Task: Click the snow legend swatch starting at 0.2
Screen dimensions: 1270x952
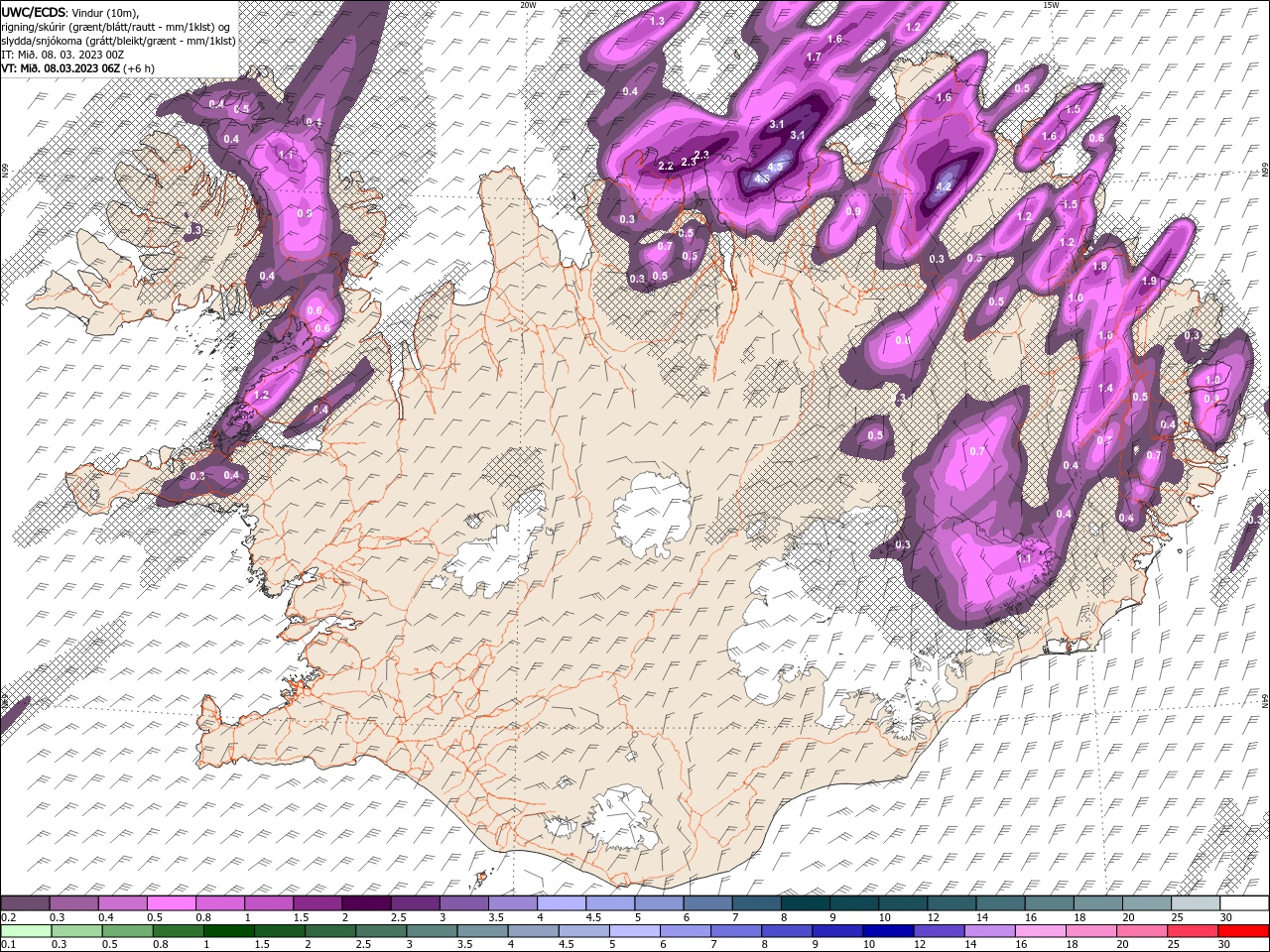Action: [26, 903]
